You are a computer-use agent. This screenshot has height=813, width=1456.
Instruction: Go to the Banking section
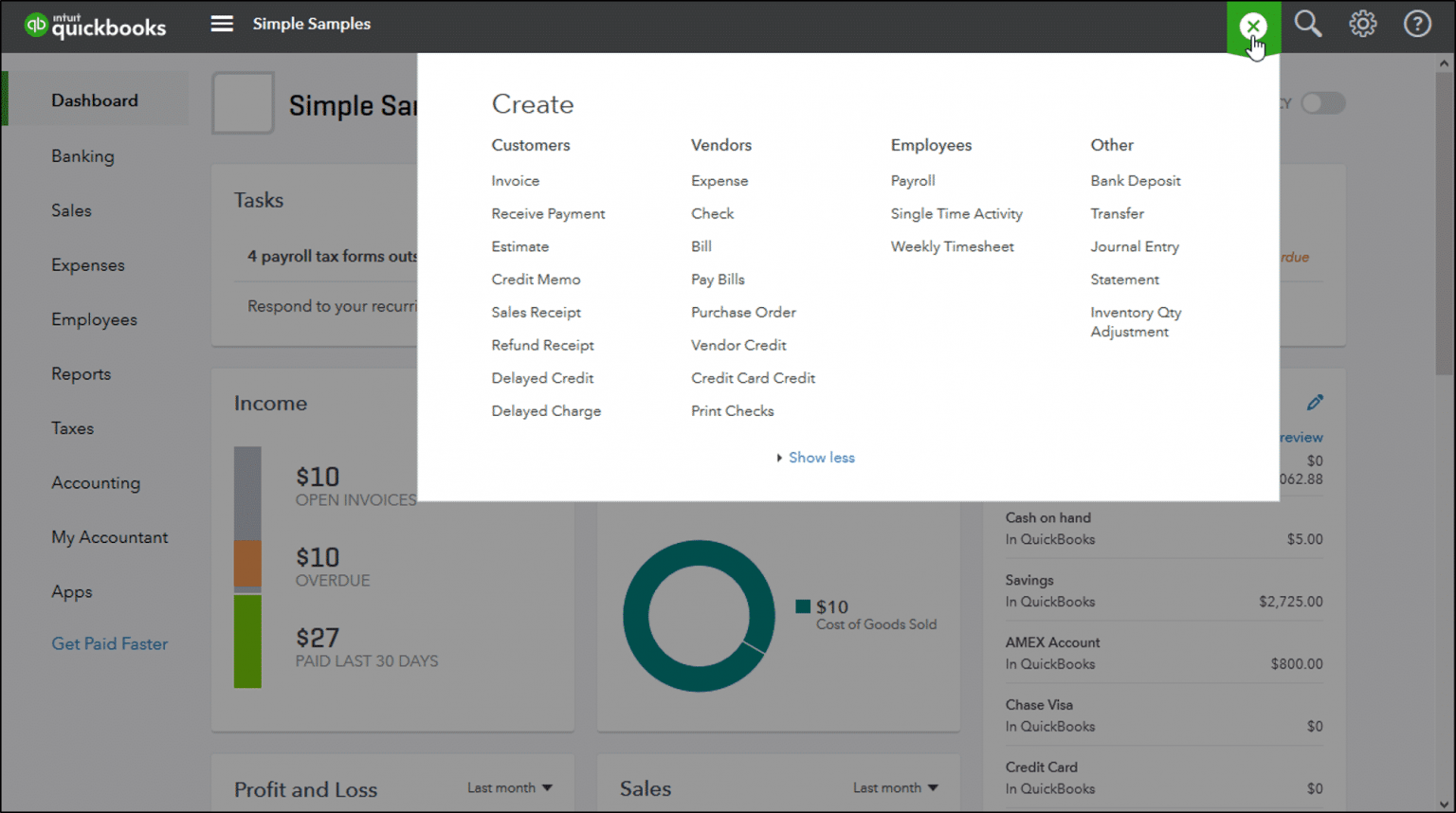82,155
